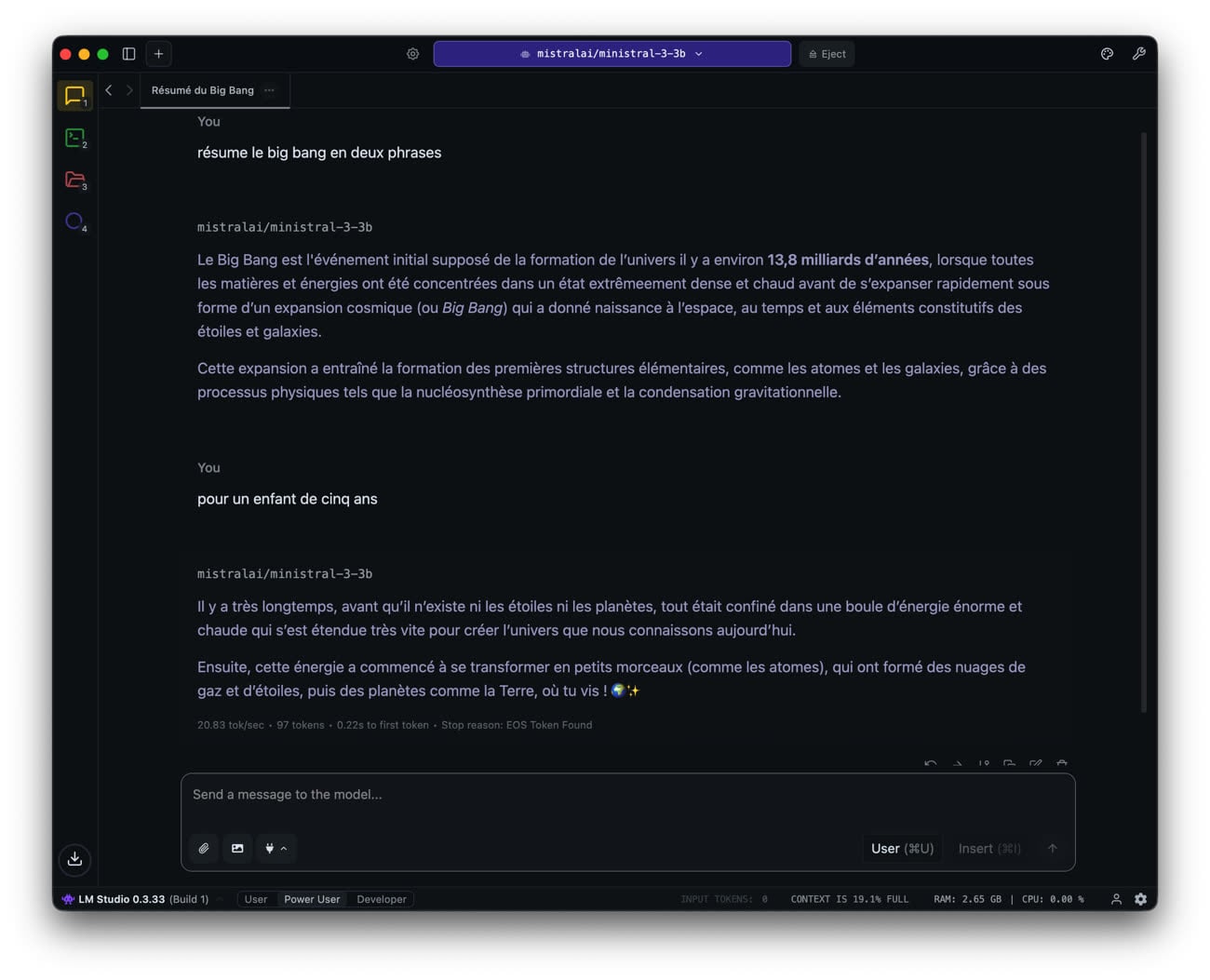
Task: Select the Résumé du Big Bang tab
Action: click(x=202, y=90)
